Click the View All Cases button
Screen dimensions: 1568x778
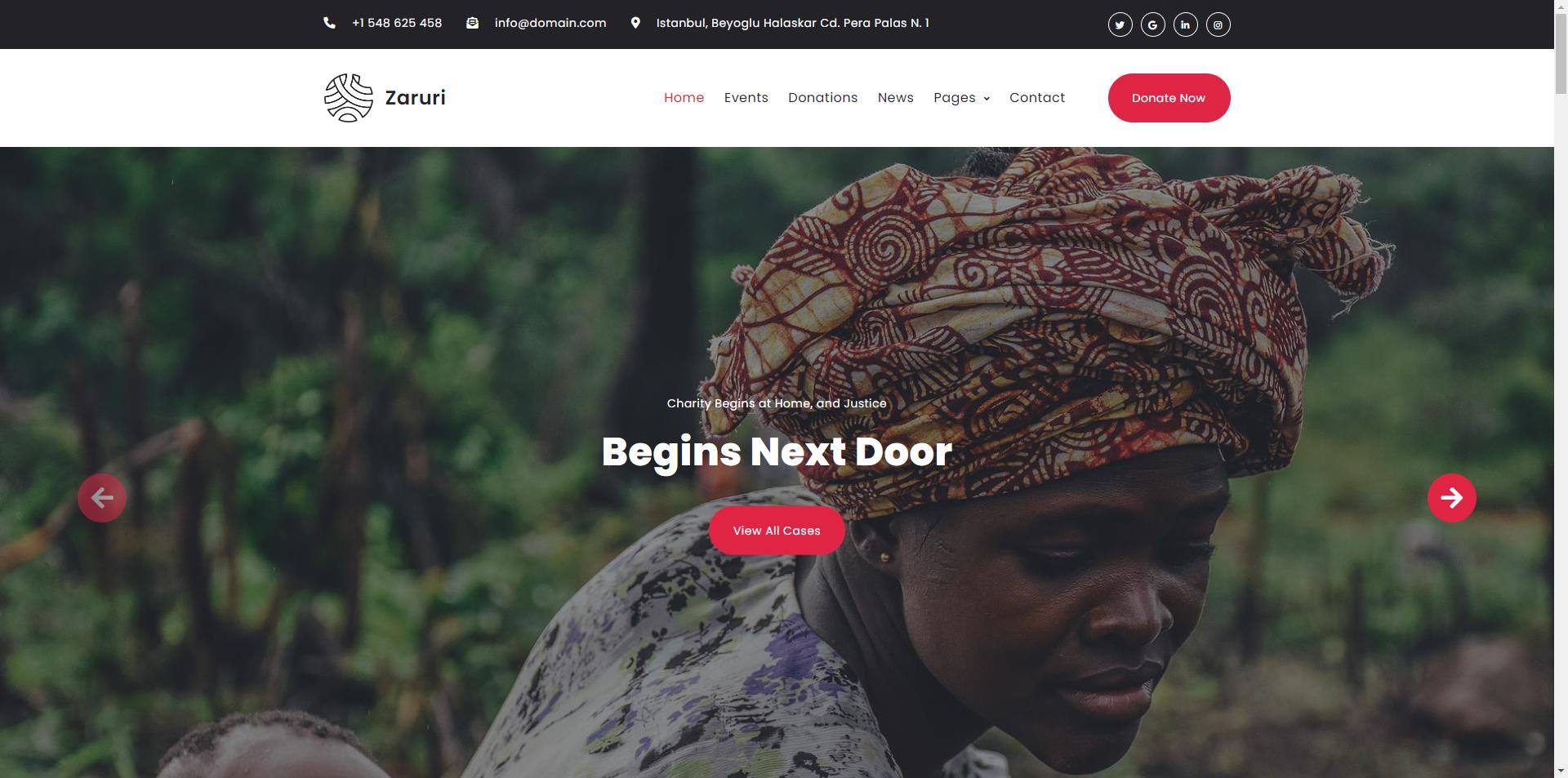click(777, 531)
